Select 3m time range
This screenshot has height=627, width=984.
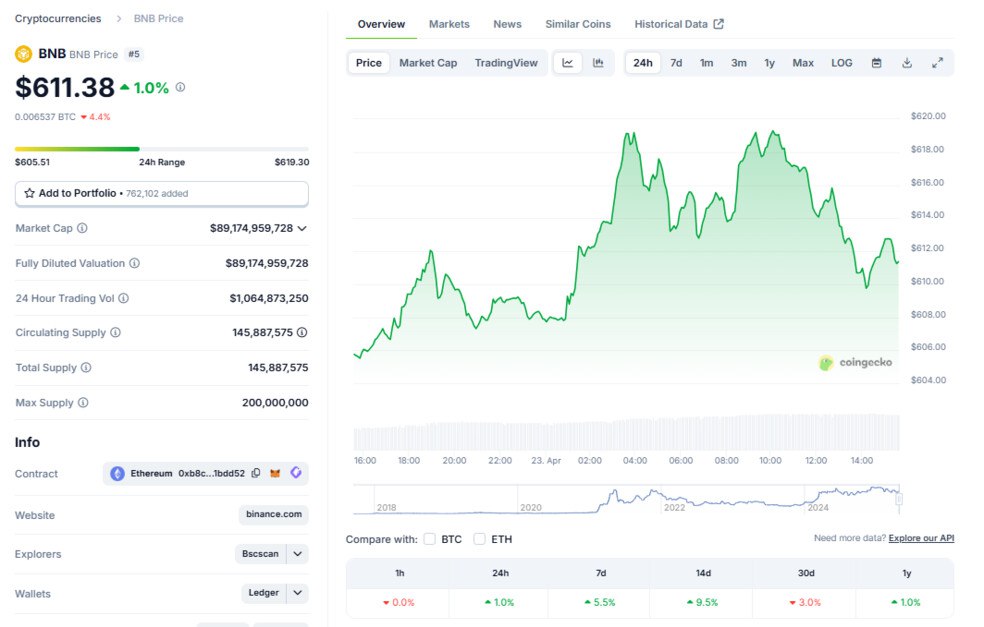[739, 63]
